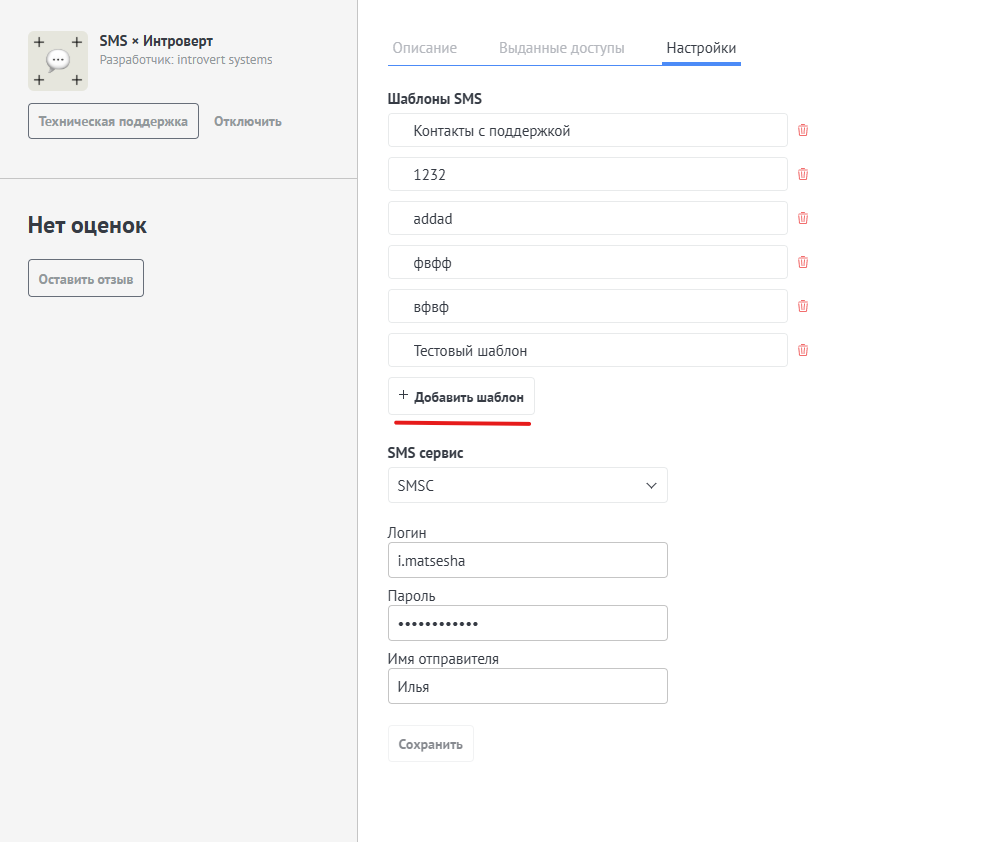Edit the Имя отправителя field containing Илья
The width and height of the screenshot is (1008, 842).
528,686
